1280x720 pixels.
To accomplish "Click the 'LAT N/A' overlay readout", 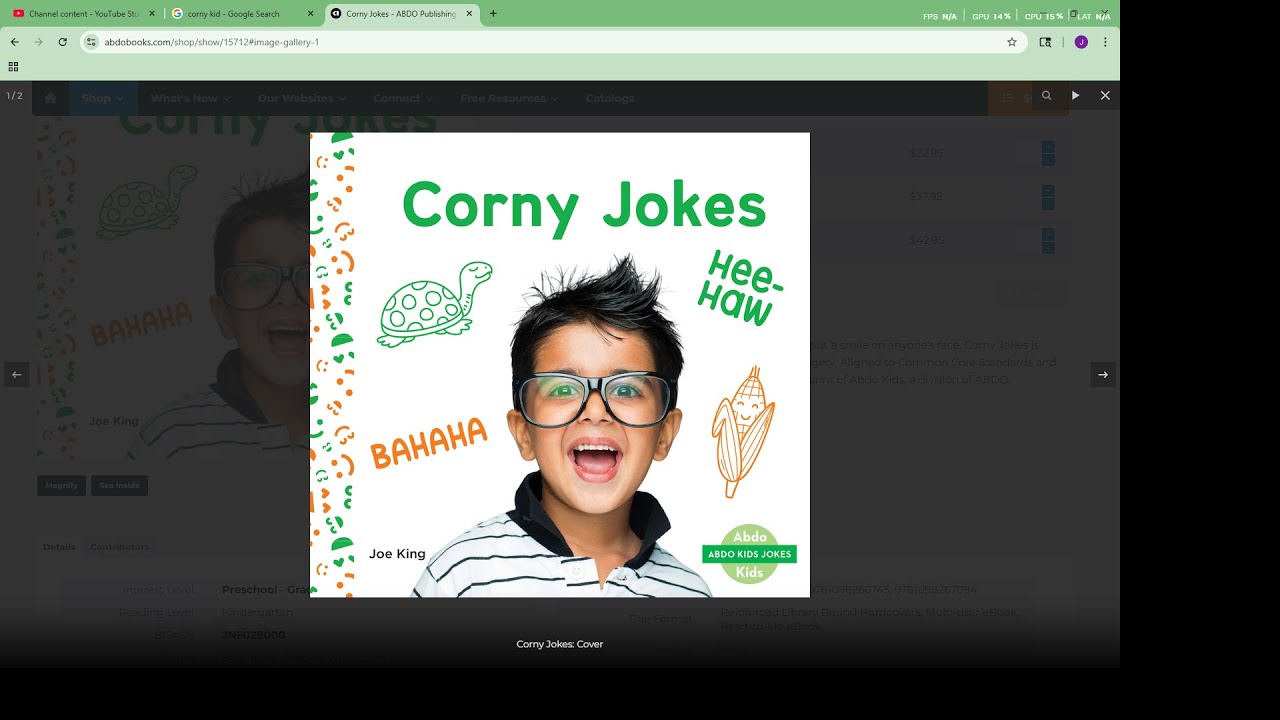I will 1093,16.
